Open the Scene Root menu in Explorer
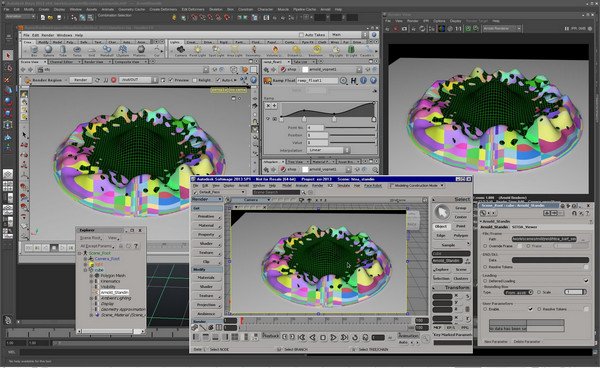 90,238
